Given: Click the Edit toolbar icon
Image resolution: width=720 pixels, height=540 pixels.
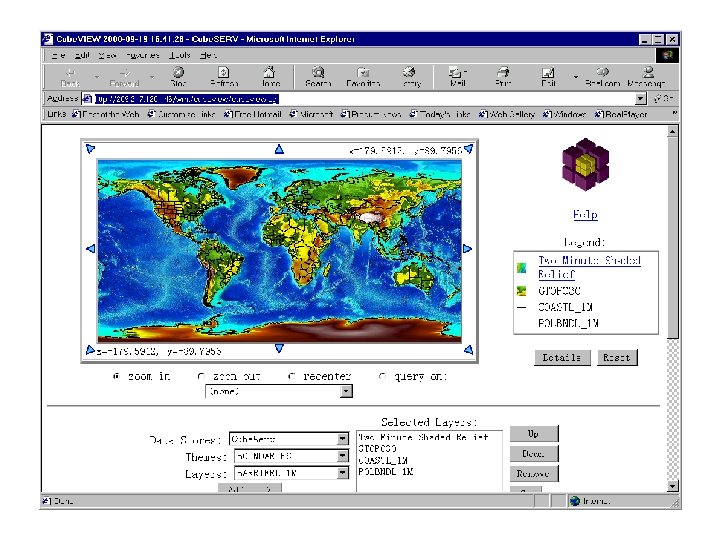Looking at the screenshot, I should tap(548, 77).
